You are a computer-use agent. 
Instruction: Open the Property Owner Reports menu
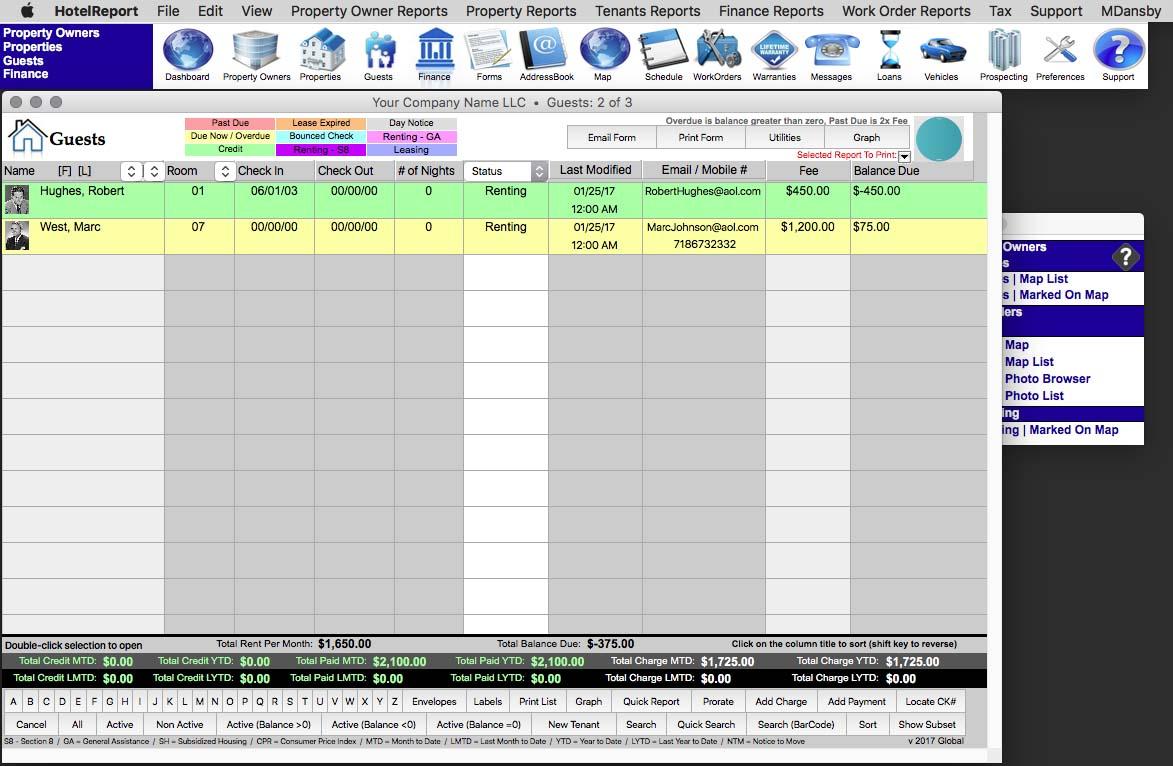[369, 10]
